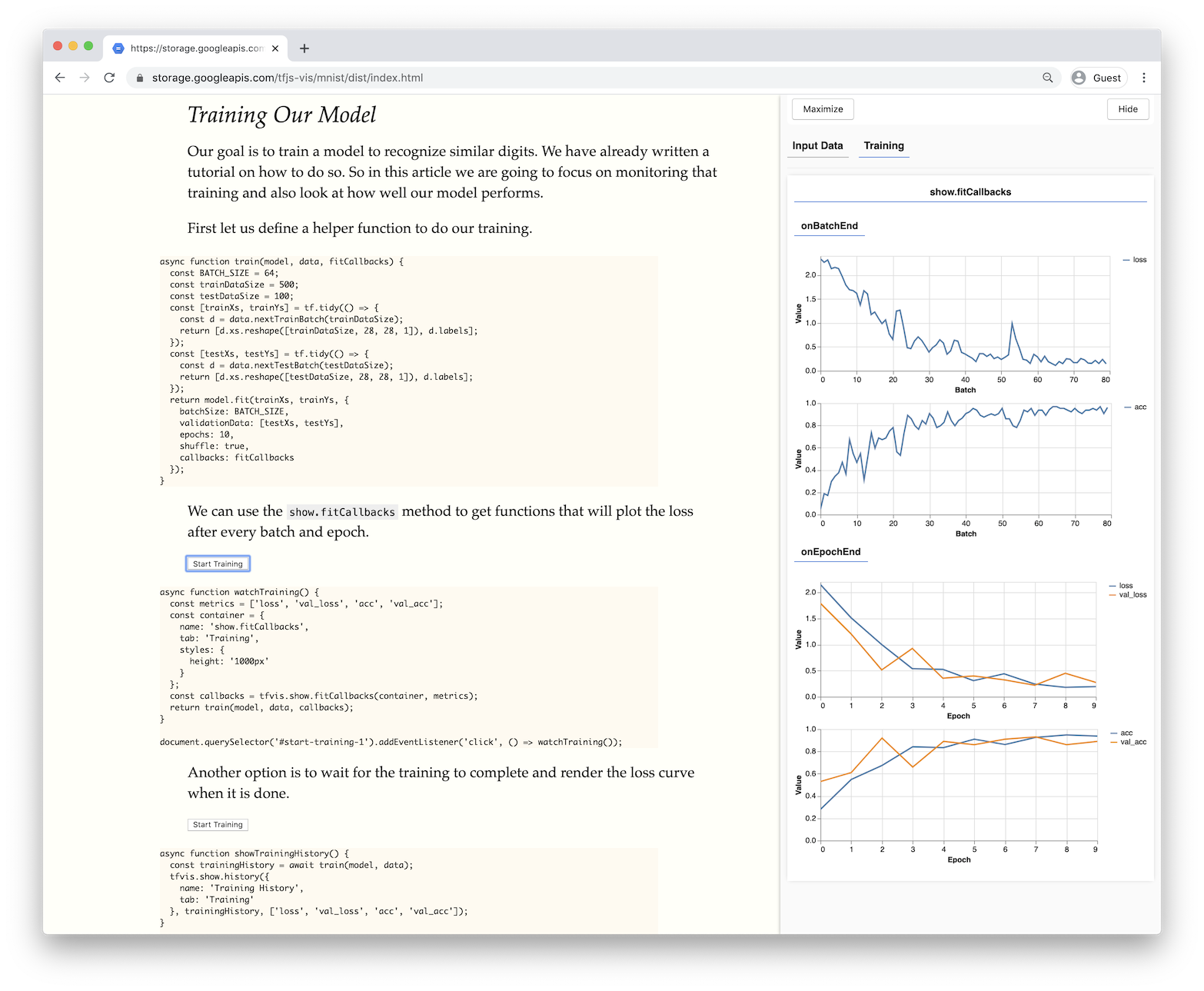Click the first Start Training button

click(x=218, y=563)
